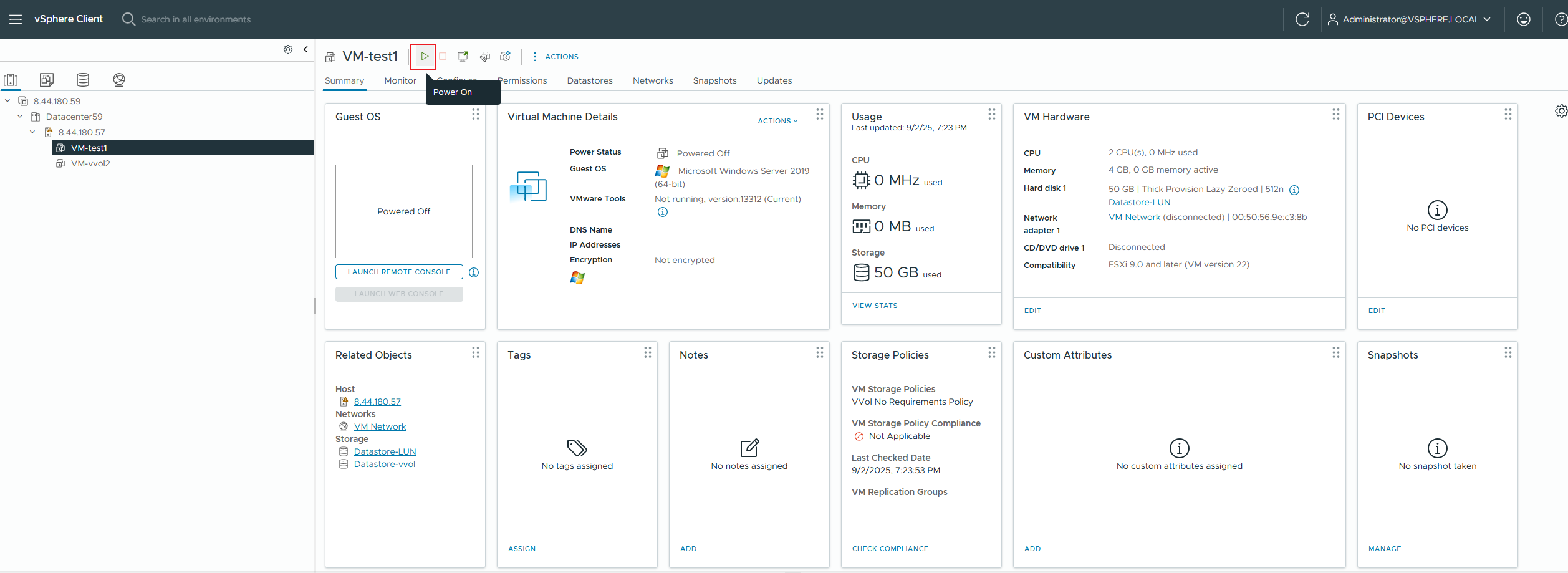Open the help question mark icon
This screenshot has height=573, width=1568.
[x=1561, y=19]
